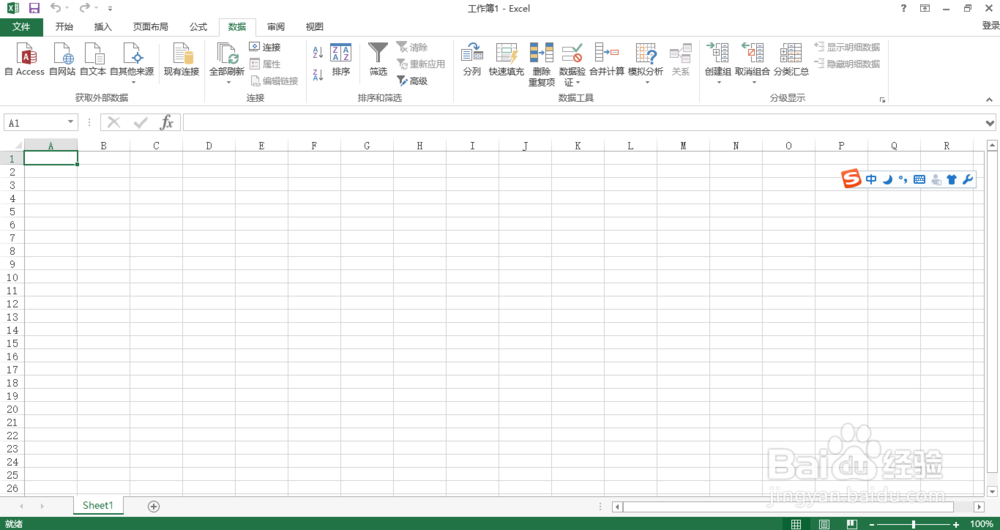This screenshot has height=530, width=1000.
Task: Zoom in with plus button
Action: [956, 524]
